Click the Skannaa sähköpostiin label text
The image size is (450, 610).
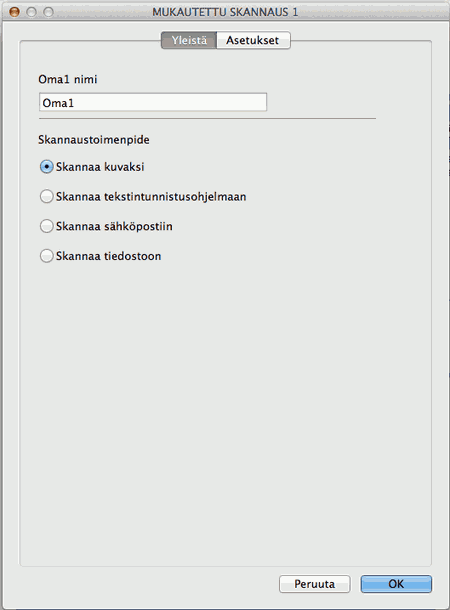point(114,226)
